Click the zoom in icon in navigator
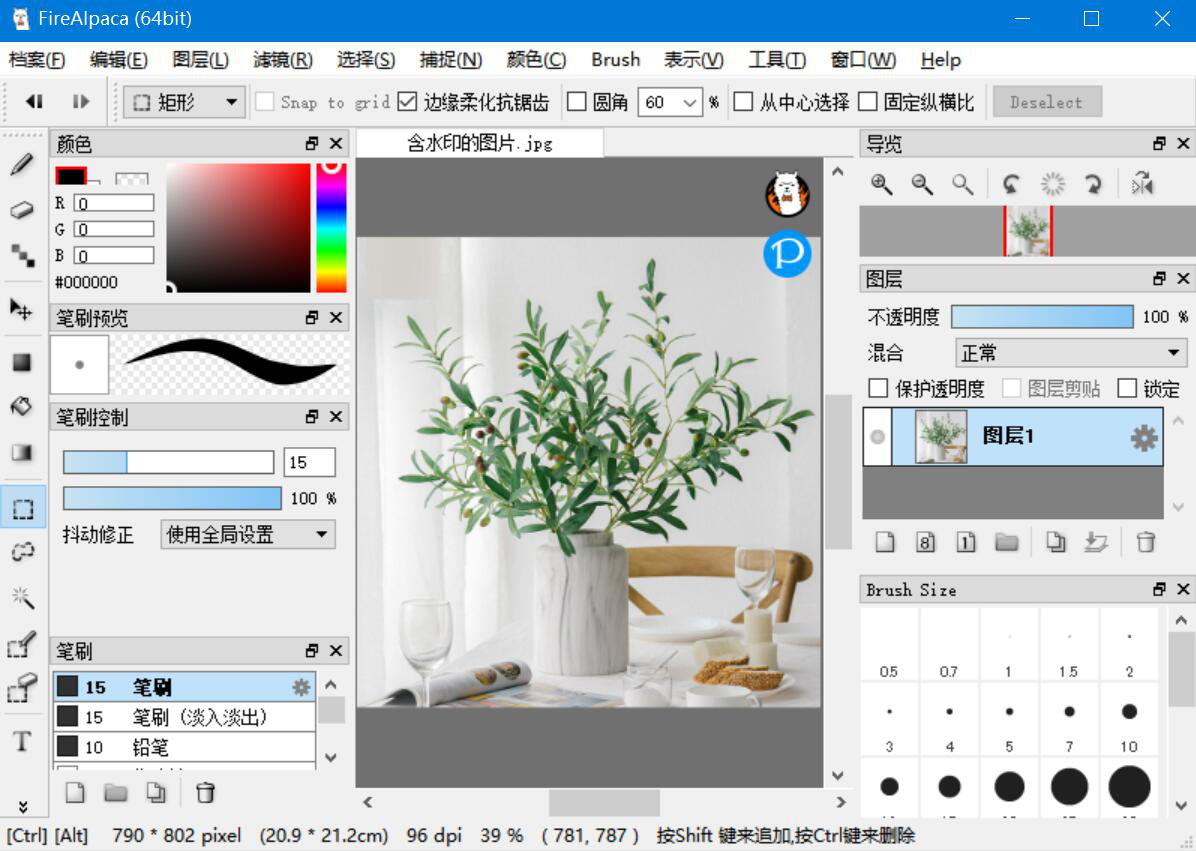 pos(881,184)
